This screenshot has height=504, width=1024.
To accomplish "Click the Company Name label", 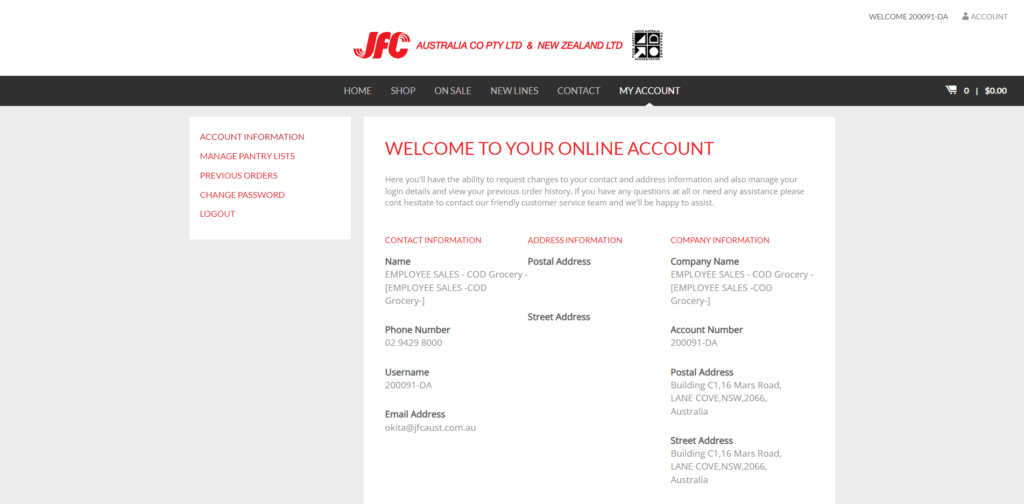I will pyautogui.click(x=705, y=261).
